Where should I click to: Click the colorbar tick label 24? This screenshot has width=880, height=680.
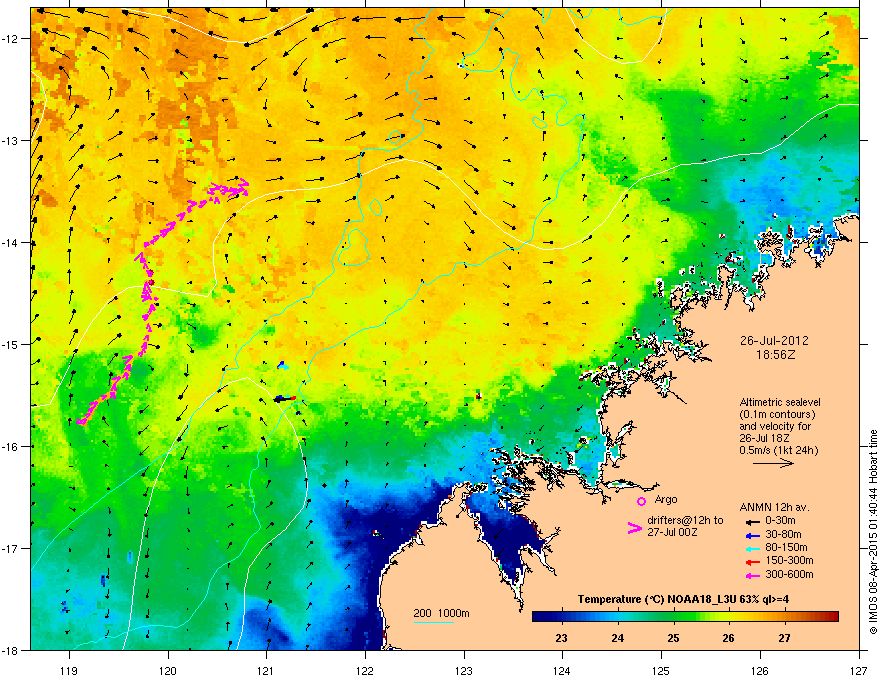pos(617,638)
